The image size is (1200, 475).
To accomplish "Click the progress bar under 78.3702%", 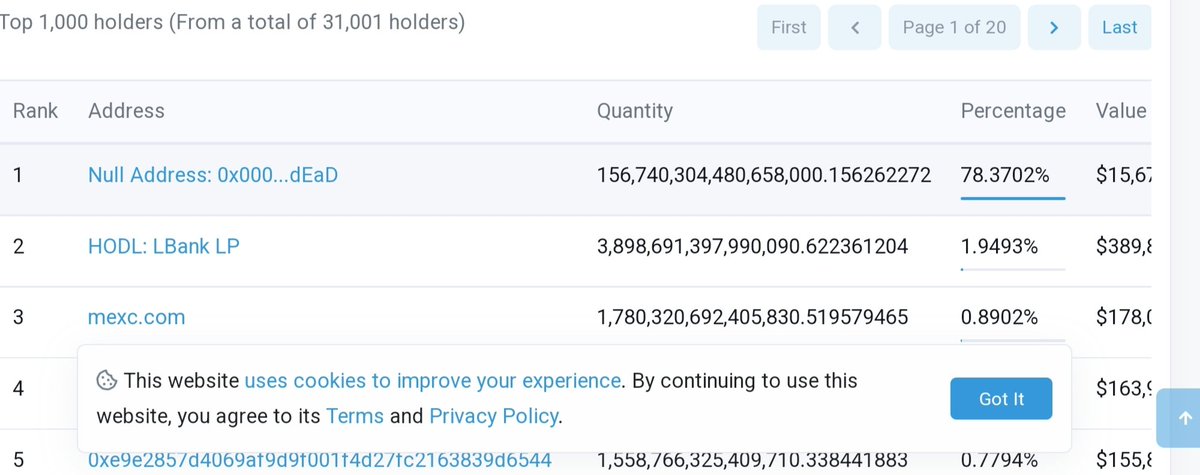I will 1013,198.
